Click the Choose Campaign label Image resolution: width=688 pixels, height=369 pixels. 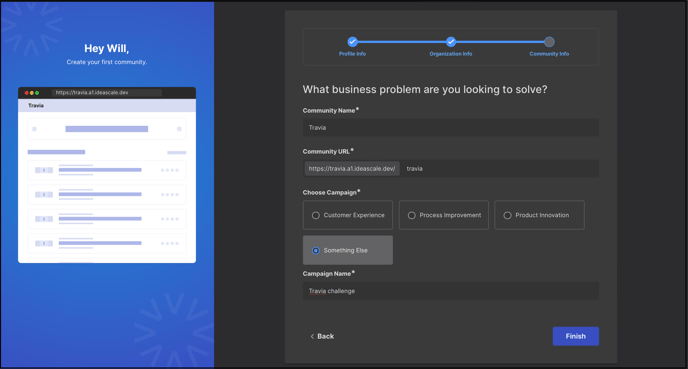[x=331, y=192]
